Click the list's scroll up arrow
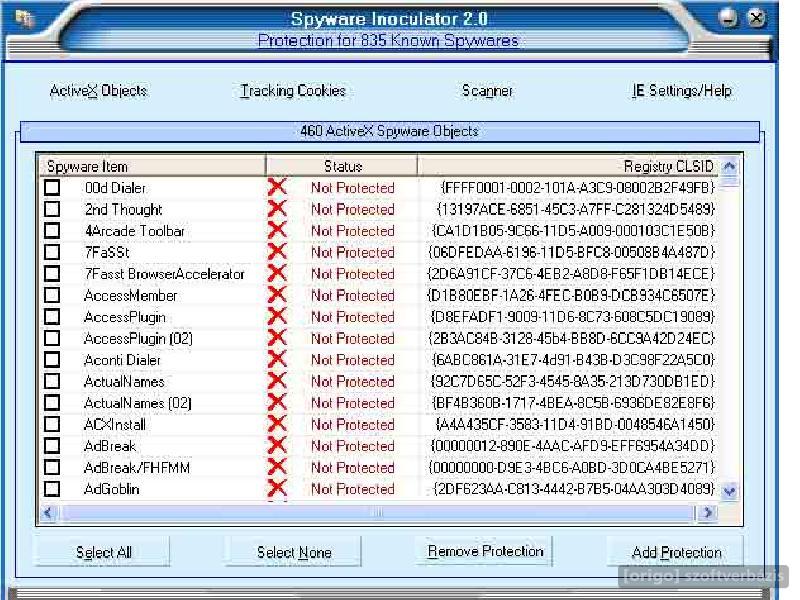Screen dimensions: 800x600 point(730,165)
